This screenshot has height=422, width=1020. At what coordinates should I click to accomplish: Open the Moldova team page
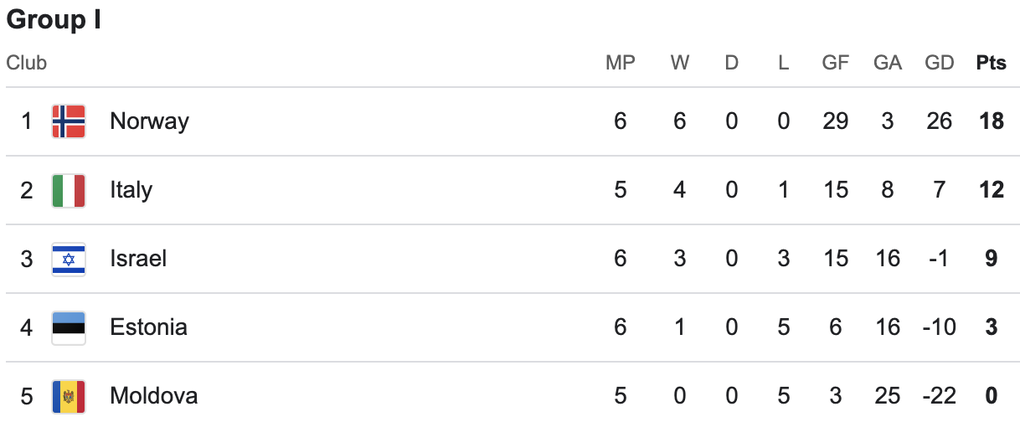click(x=153, y=396)
